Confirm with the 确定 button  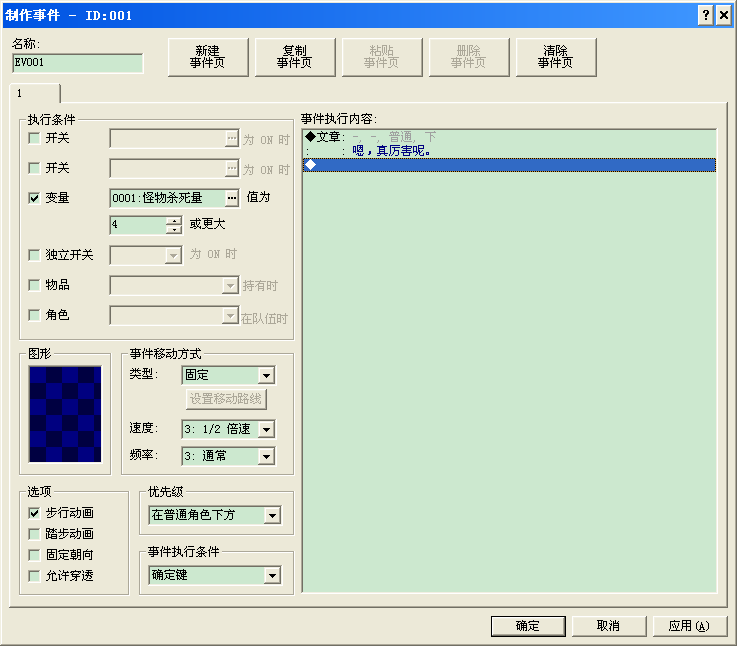tap(528, 626)
